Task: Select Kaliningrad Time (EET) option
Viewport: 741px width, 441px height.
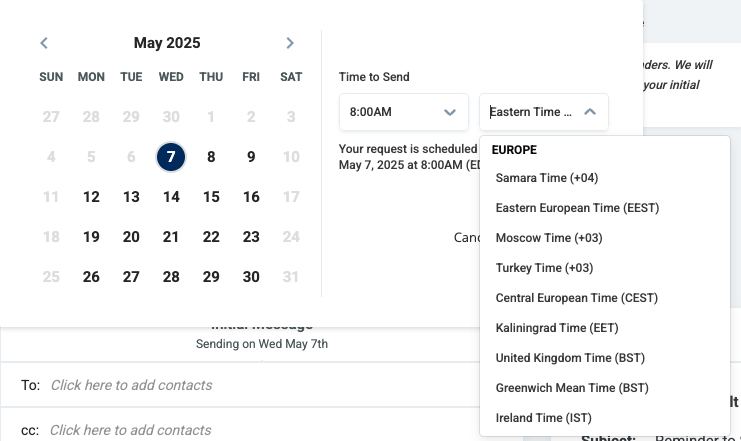Action: 556,328
